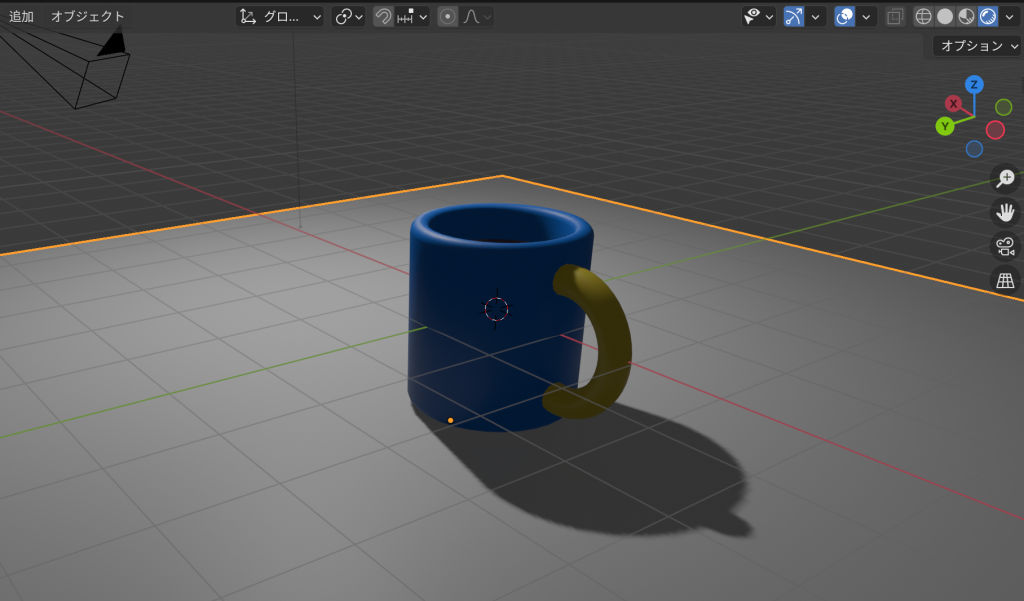Open the オブジェクト menu
The height and width of the screenshot is (601, 1024).
(x=88, y=16)
